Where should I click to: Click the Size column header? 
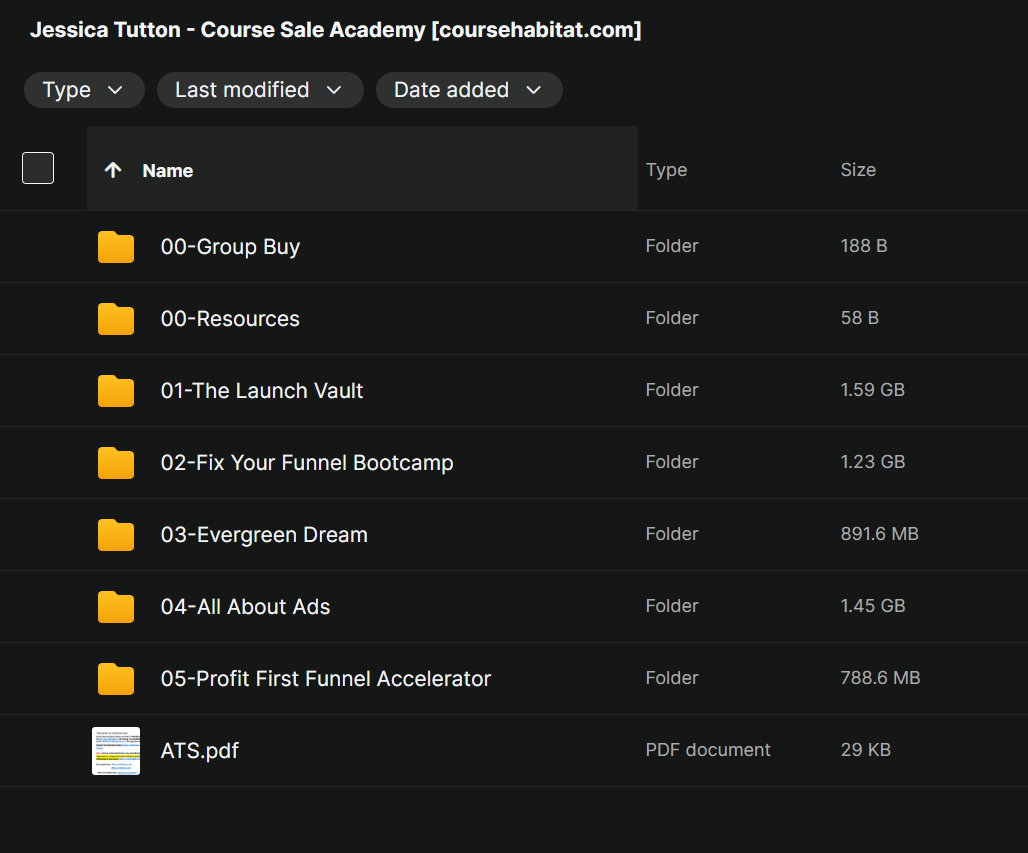(858, 170)
